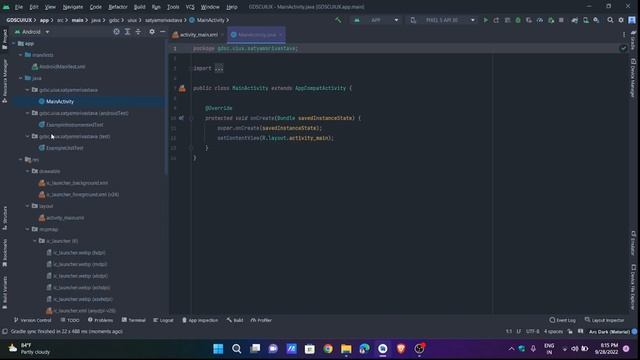Toggle Structure tool window side tab

(5, 218)
